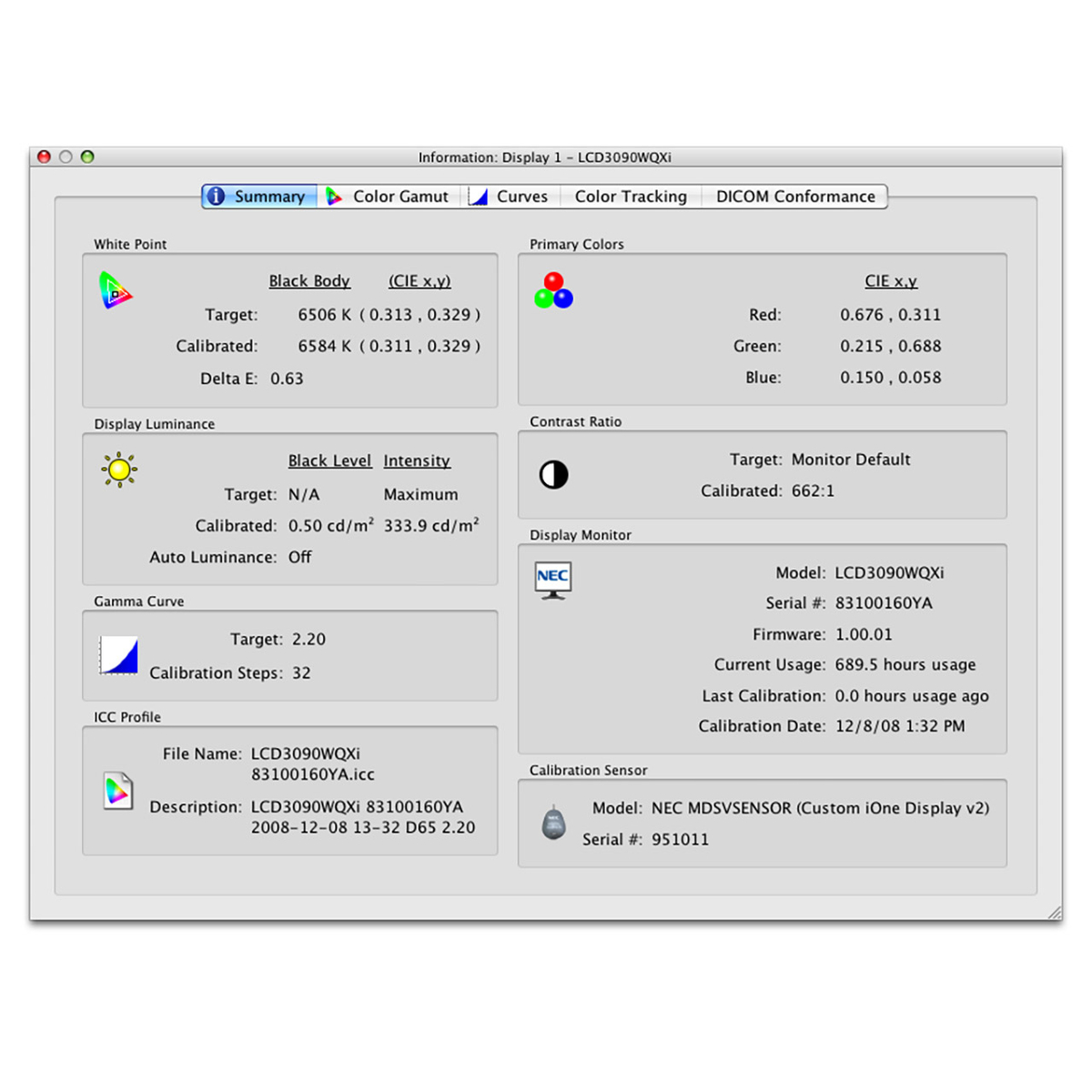1092x1092 pixels.
Task: Click the window resize grip corner
Action: tap(1054, 912)
